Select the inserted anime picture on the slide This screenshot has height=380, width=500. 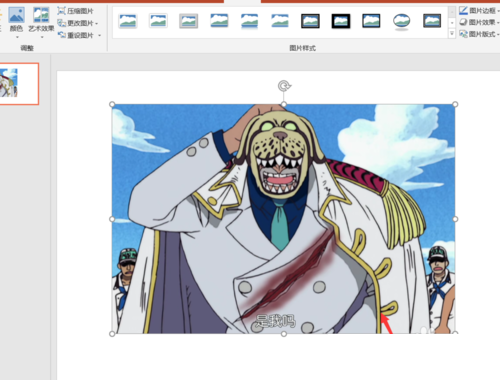point(284,219)
